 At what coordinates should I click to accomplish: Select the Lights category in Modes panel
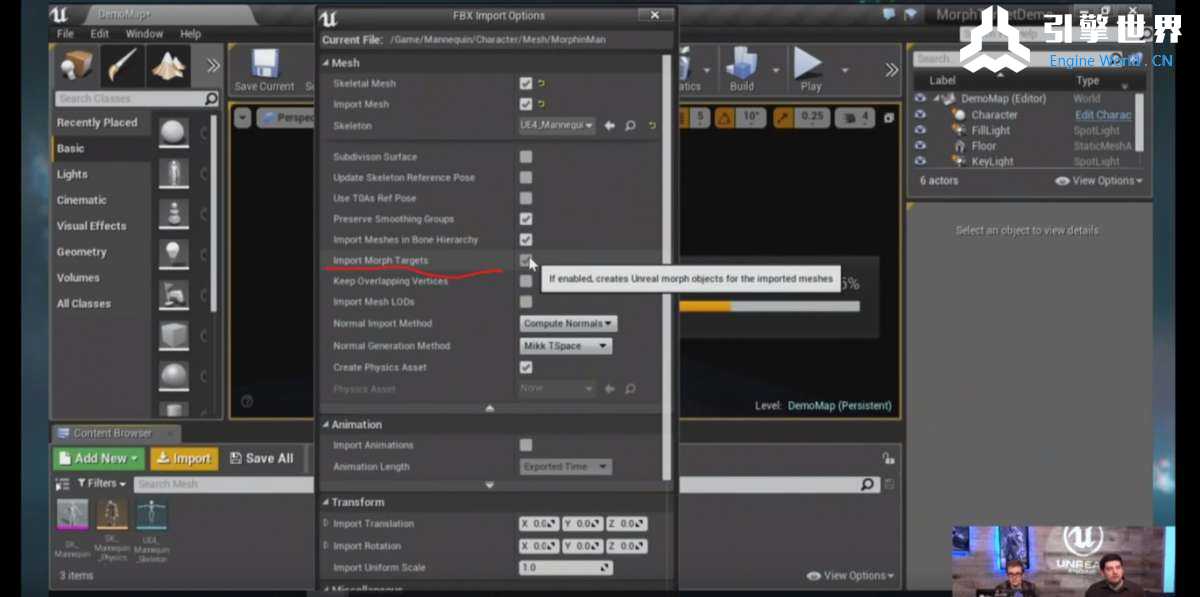click(72, 174)
